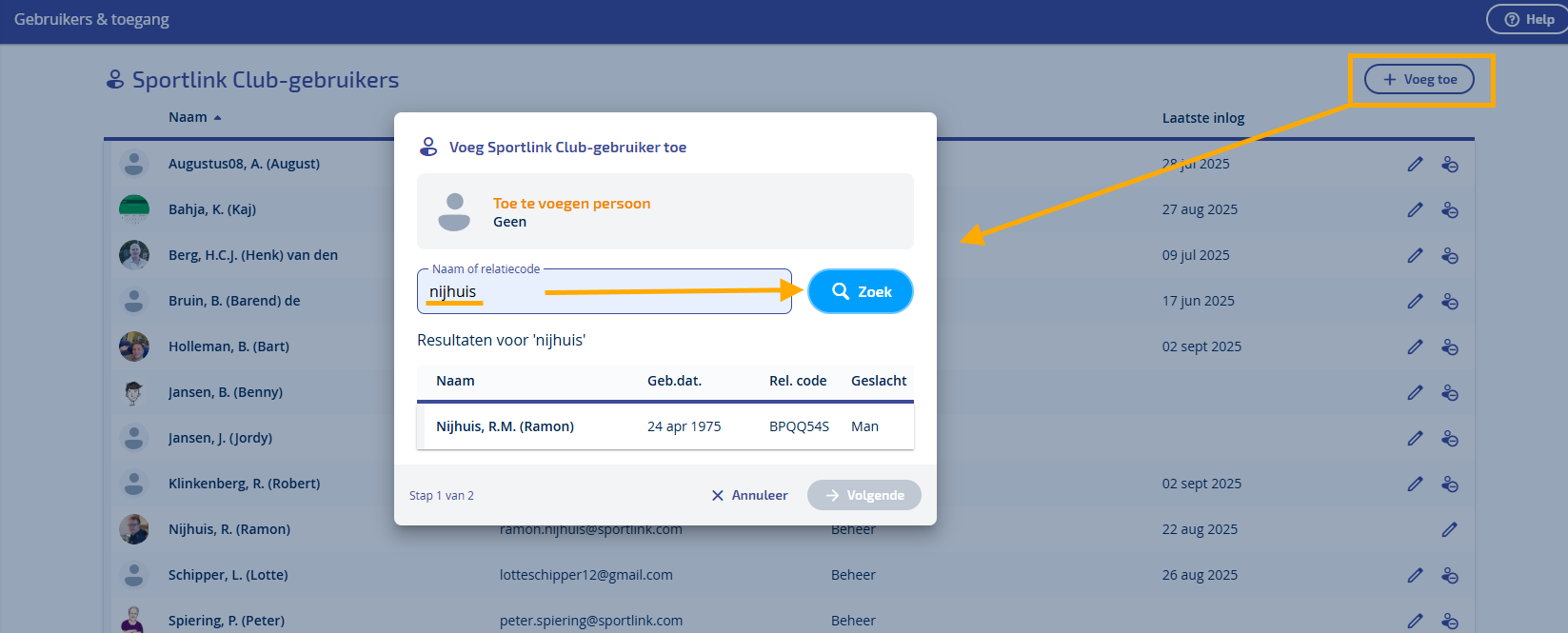The height and width of the screenshot is (633, 1568).
Task: Click the Sportlink Club-gebruikers heading
Action: tap(266, 80)
